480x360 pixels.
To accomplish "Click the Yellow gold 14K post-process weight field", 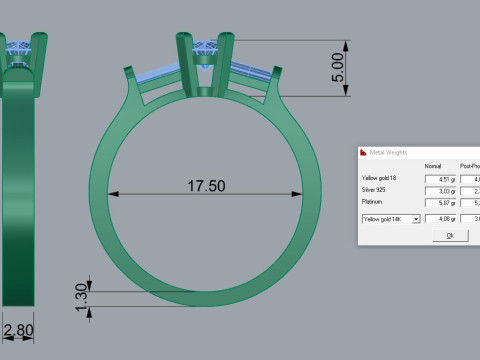I will [470, 219].
